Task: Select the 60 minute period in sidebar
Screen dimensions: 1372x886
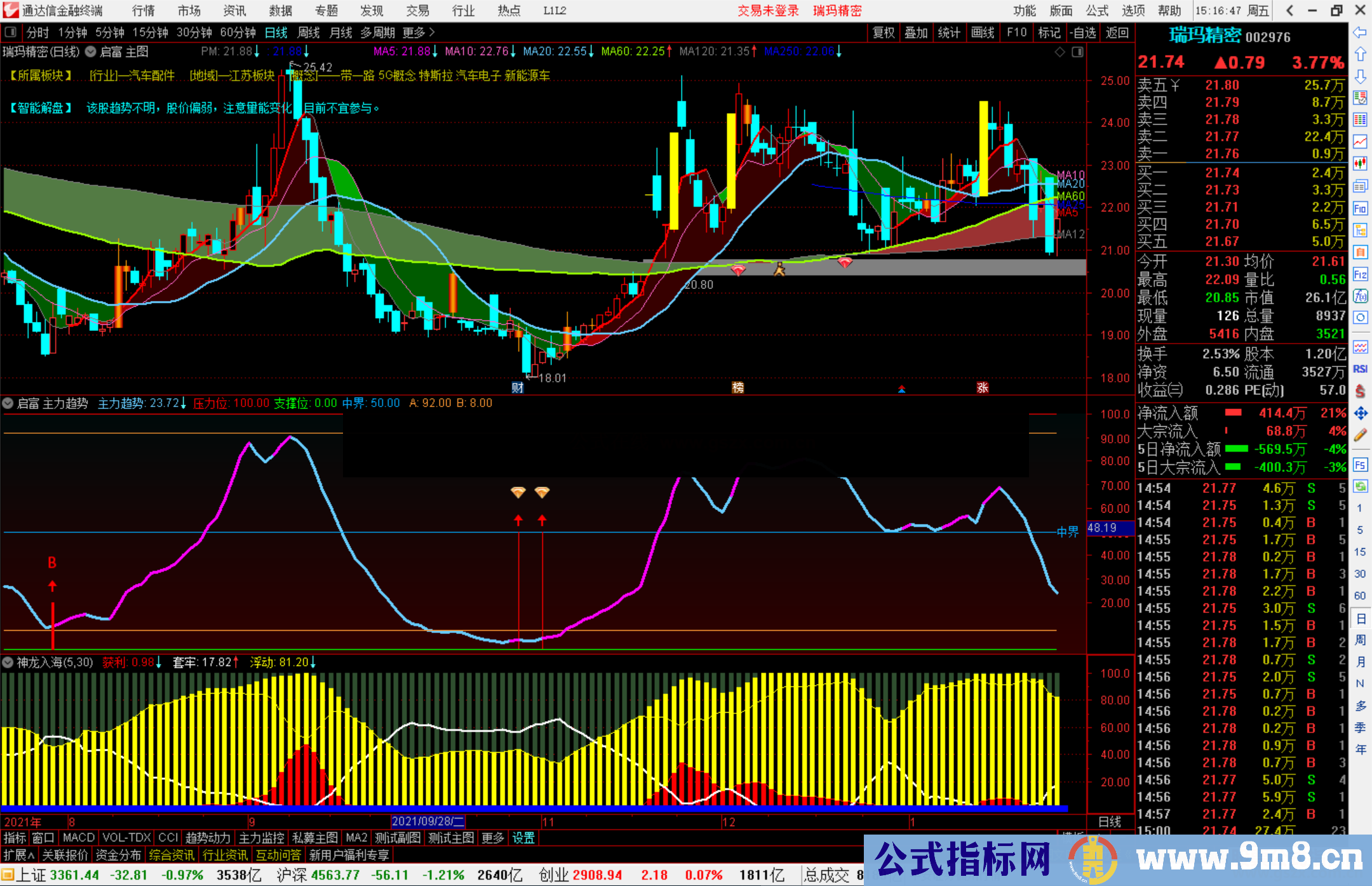Action: (1360, 595)
